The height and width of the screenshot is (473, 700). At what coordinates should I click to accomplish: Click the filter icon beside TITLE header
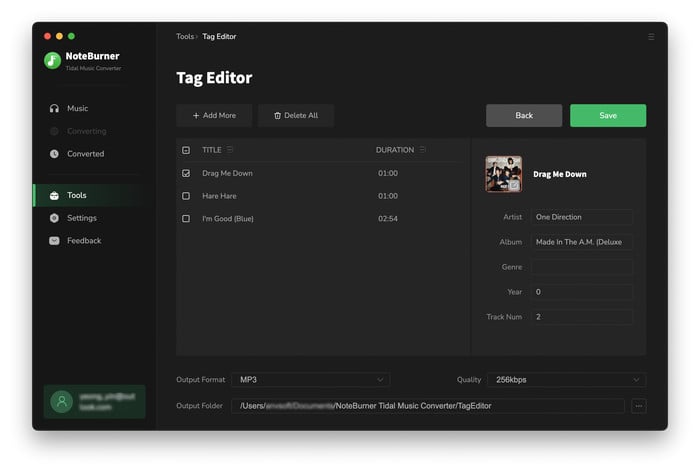(230, 150)
